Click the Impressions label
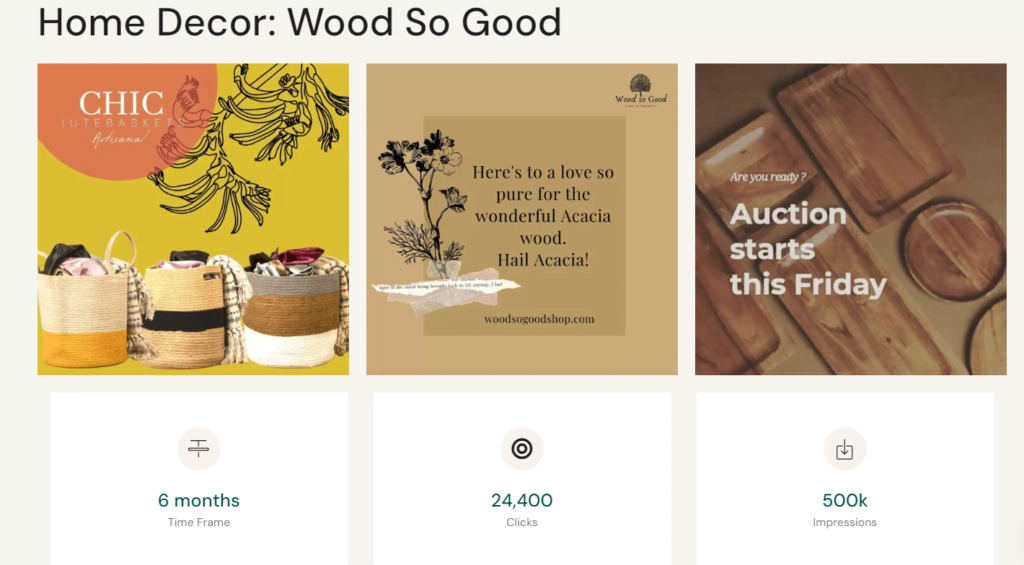 point(845,522)
